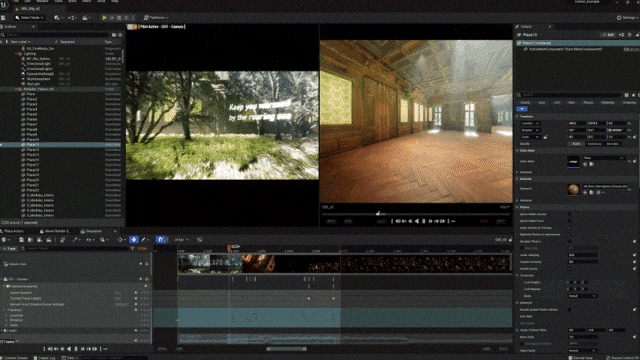Collapse the Physics section in Details
640x360 pixels.
pos(518,207)
